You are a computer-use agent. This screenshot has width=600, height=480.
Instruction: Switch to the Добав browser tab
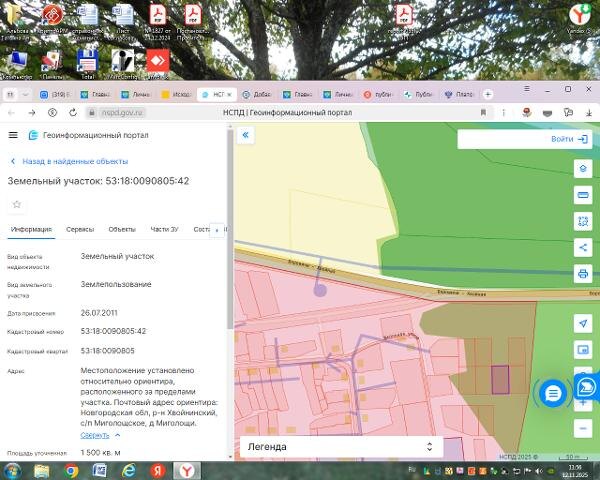[x=257, y=94]
